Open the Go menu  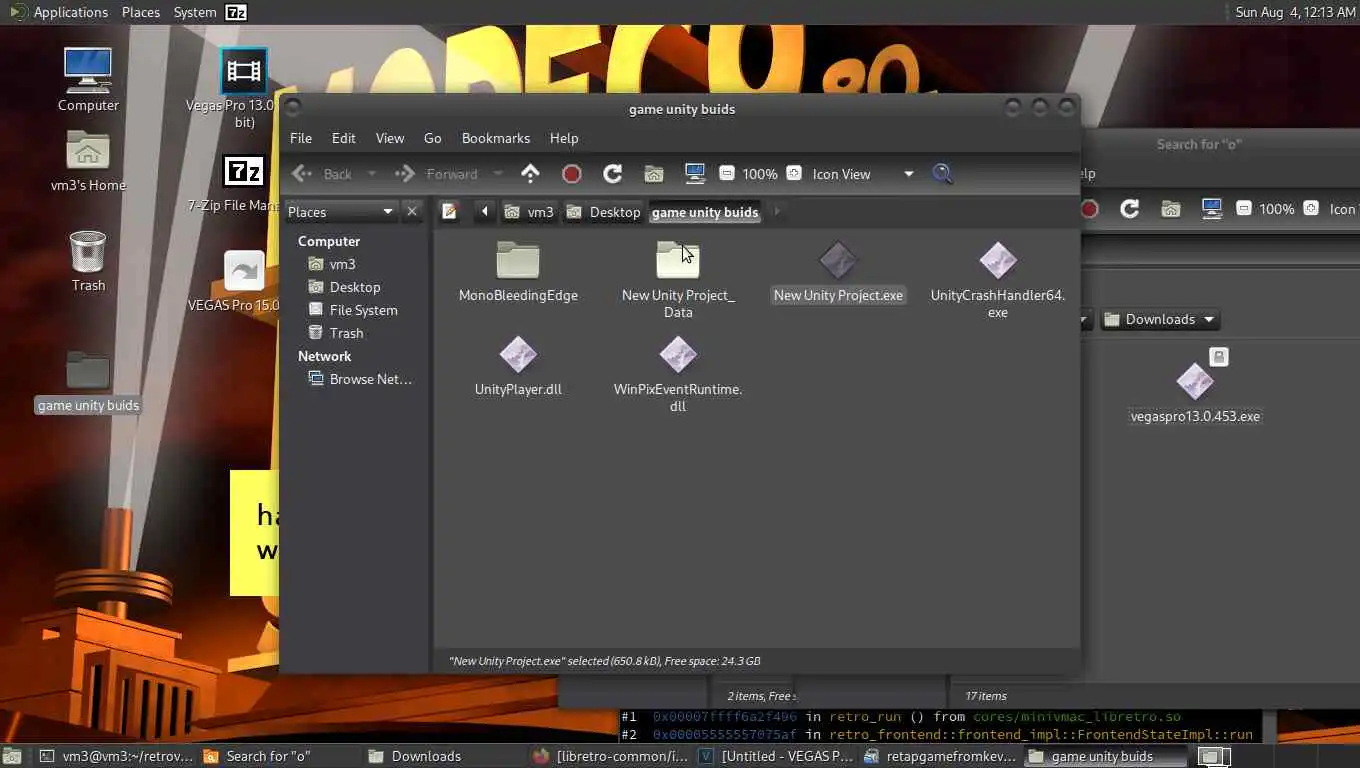[x=433, y=138]
